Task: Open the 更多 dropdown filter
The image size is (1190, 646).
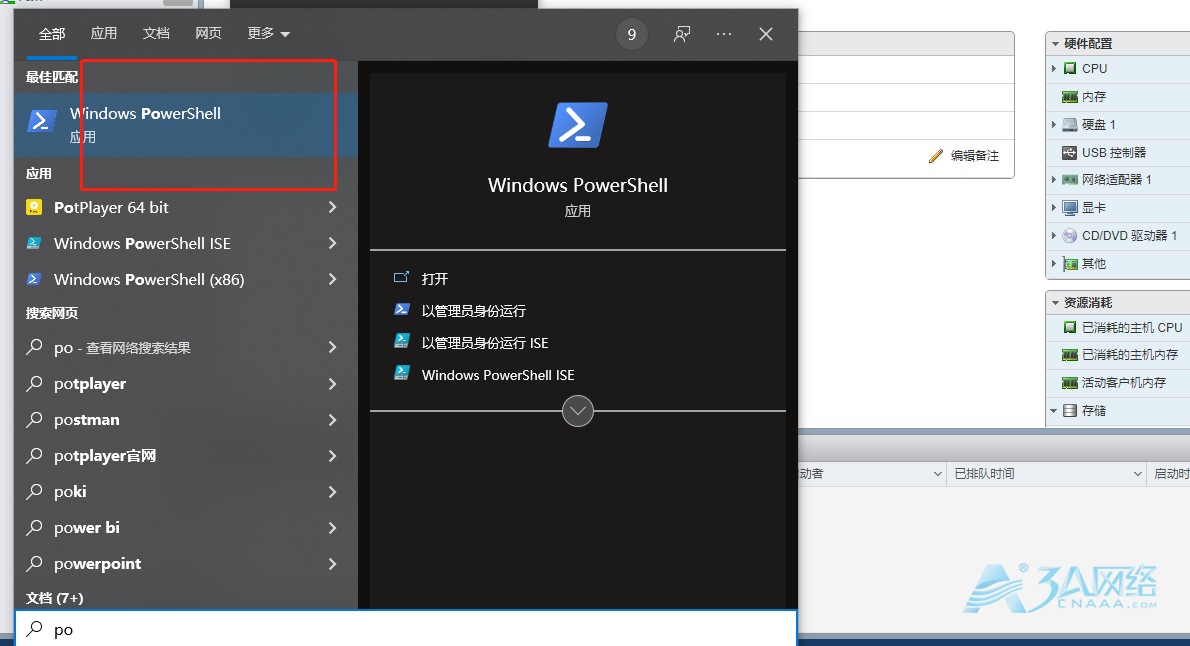Action: coord(269,33)
